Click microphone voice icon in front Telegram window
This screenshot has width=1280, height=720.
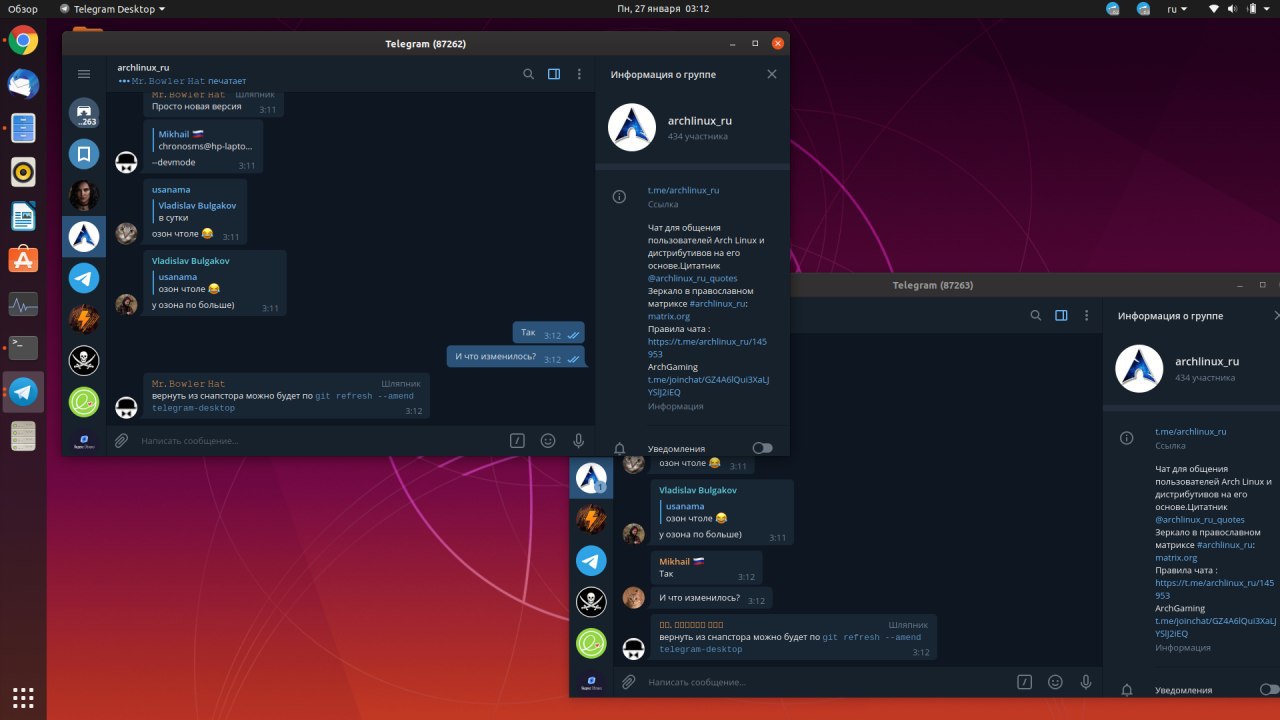click(x=578, y=440)
